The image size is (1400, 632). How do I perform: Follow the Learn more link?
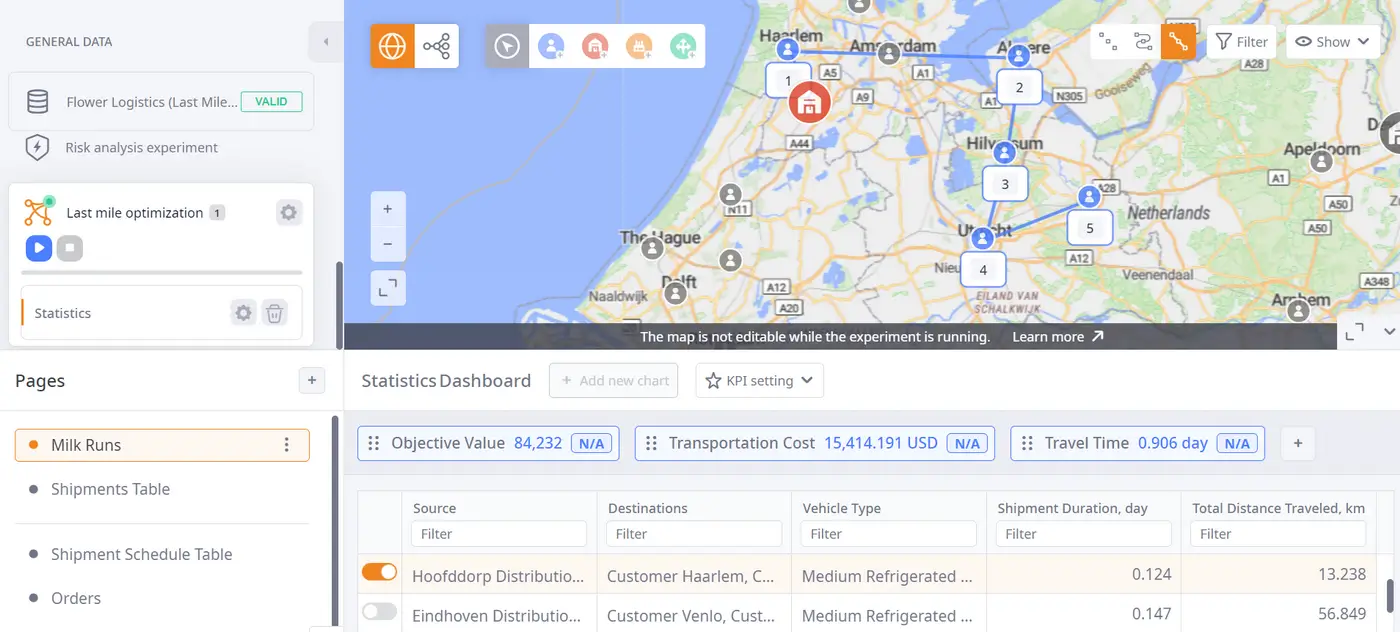pyautogui.click(x=1057, y=337)
